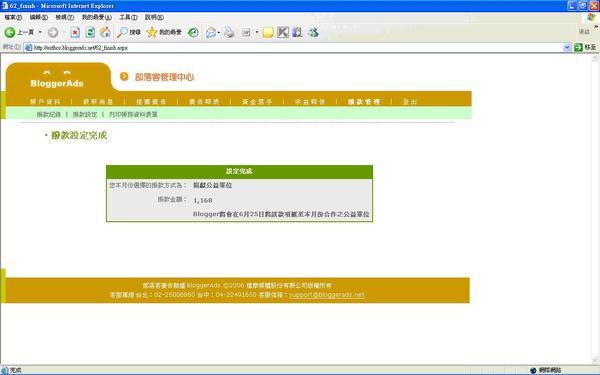Expand the Mail icon dropdown arrow
The height and width of the screenshot is (375, 600).
218,33
